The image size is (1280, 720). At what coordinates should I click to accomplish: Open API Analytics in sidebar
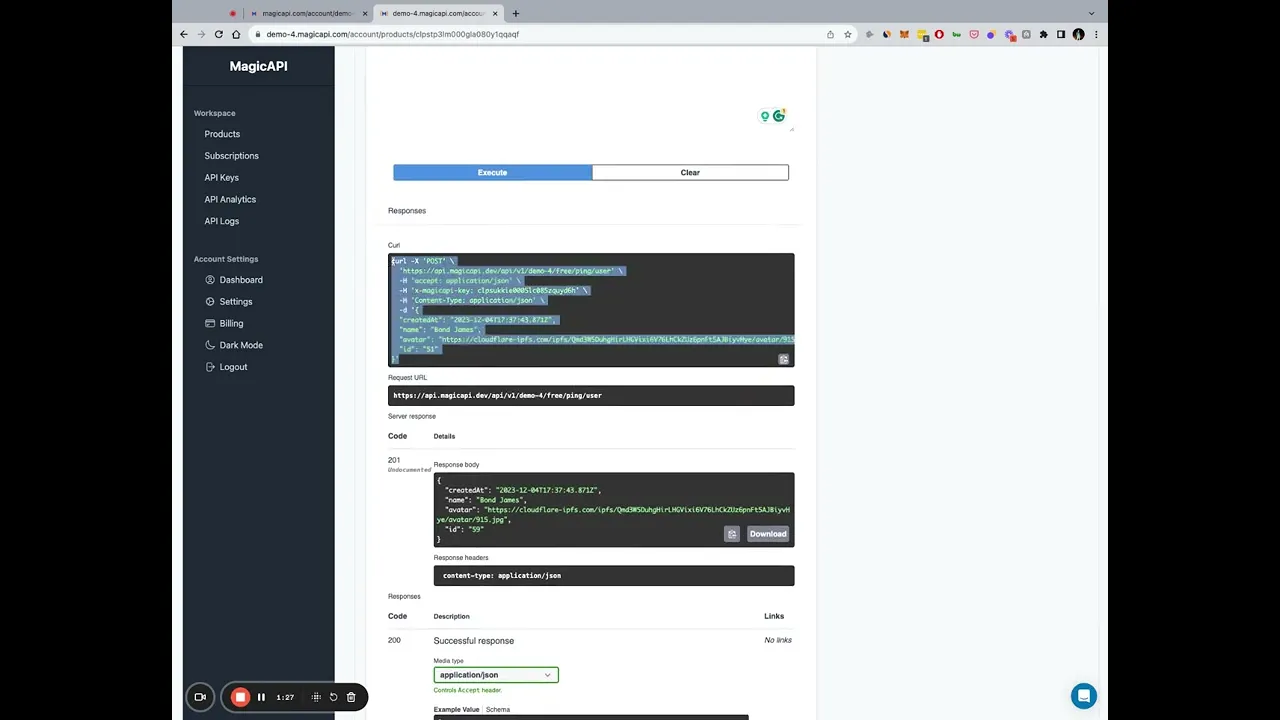[230, 199]
